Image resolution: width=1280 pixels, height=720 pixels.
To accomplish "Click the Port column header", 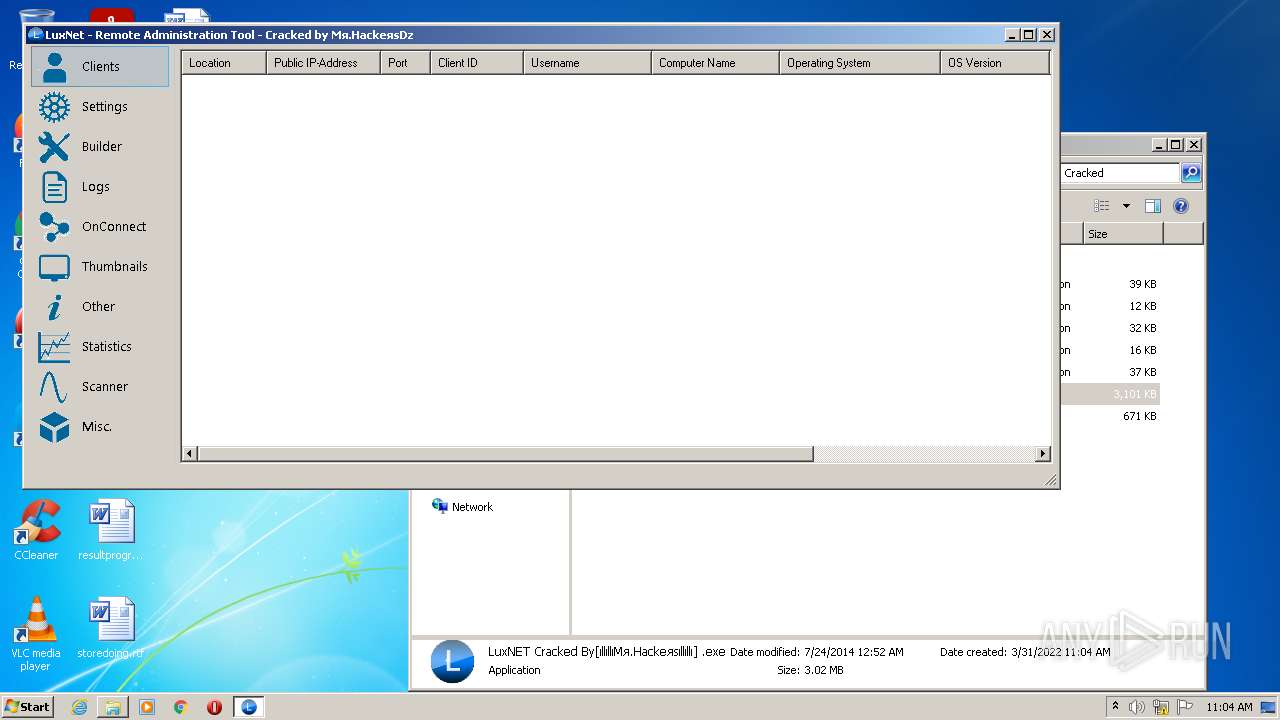I will pyautogui.click(x=405, y=63).
